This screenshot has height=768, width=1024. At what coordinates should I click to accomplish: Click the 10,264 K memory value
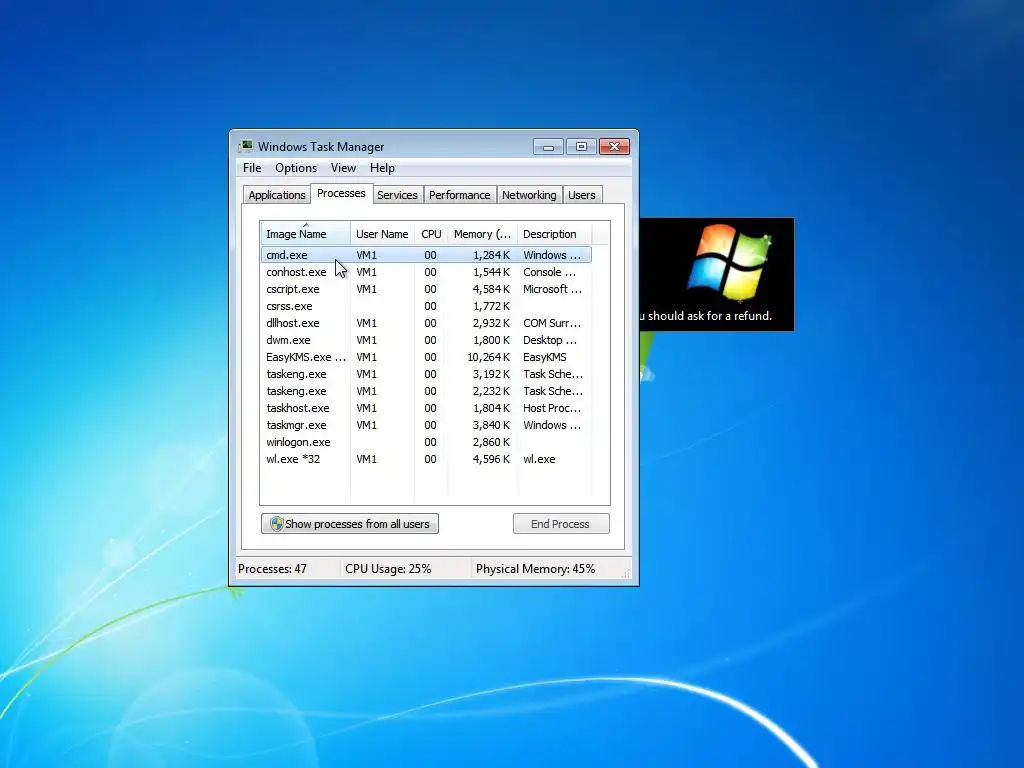pos(488,357)
